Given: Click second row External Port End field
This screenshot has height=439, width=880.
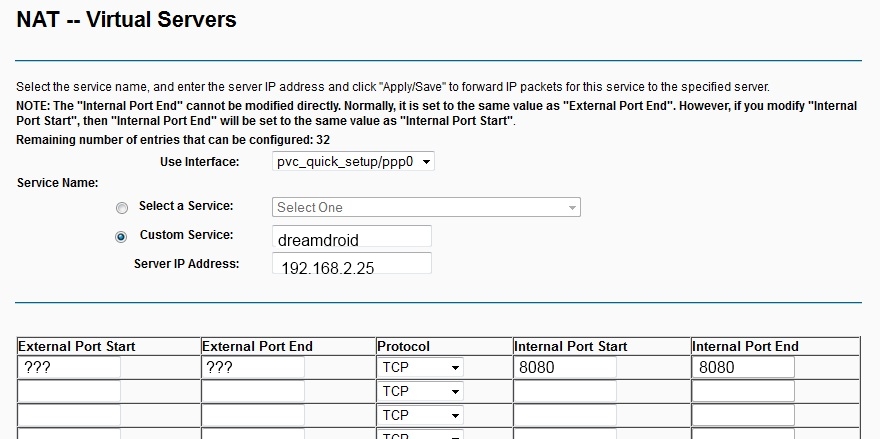Looking at the screenshot, I should point(253,391).
